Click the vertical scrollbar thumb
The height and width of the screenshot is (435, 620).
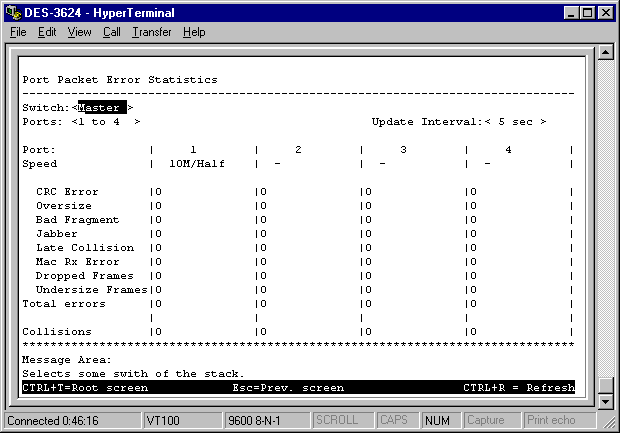[x=604, y=385]
